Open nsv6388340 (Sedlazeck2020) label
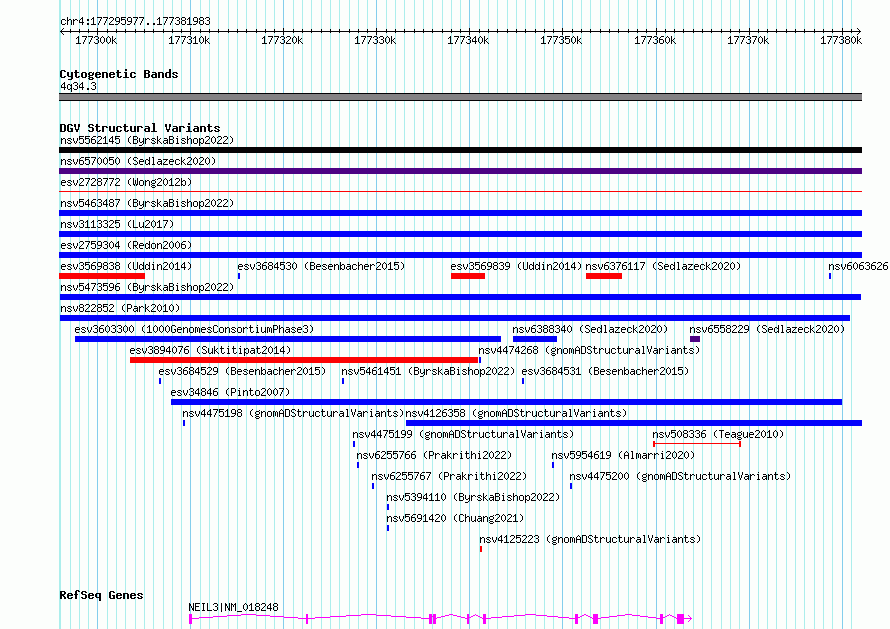 click(x=590, y=329)
